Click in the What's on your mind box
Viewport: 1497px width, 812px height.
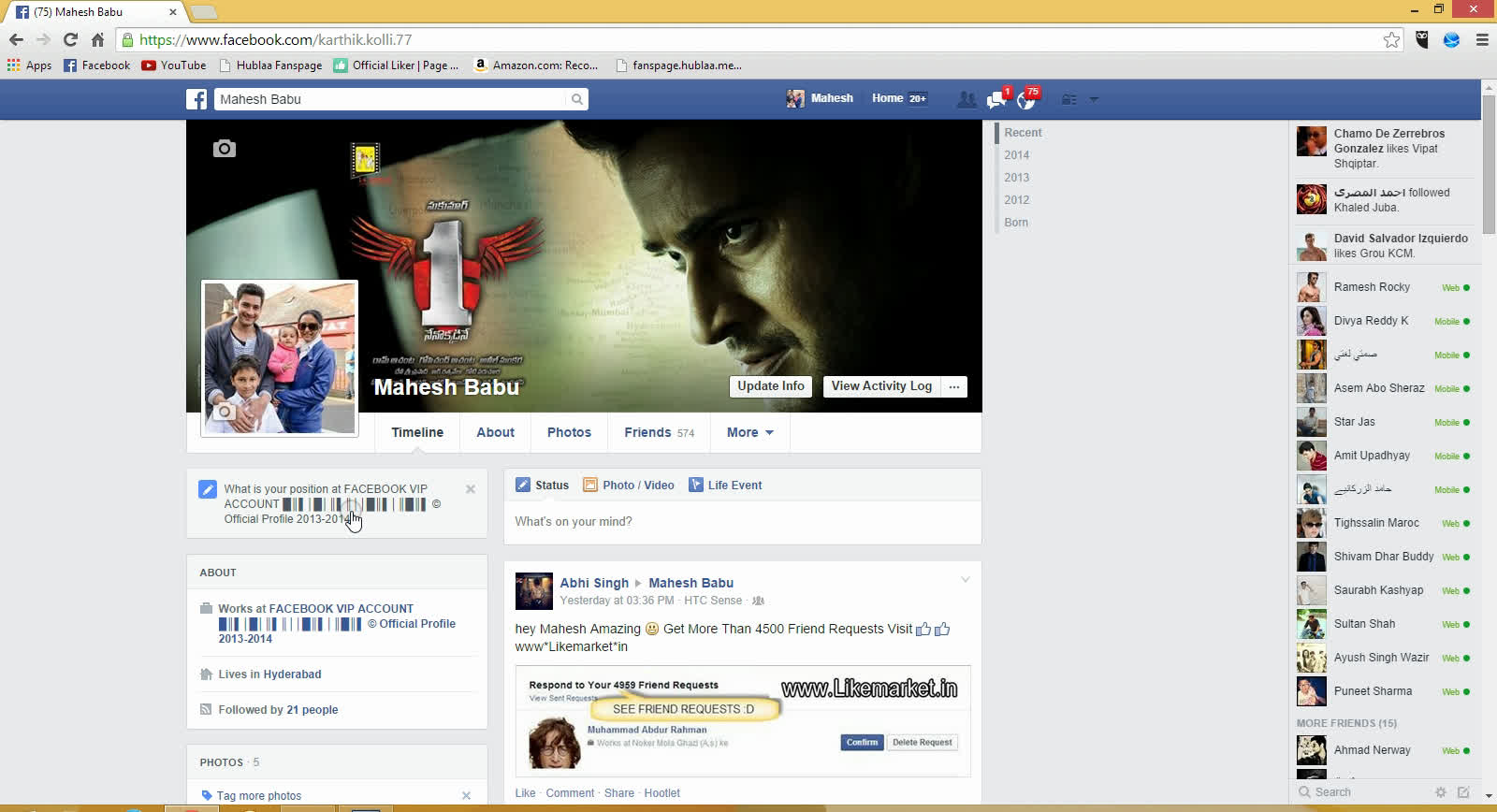coord(742,522)
